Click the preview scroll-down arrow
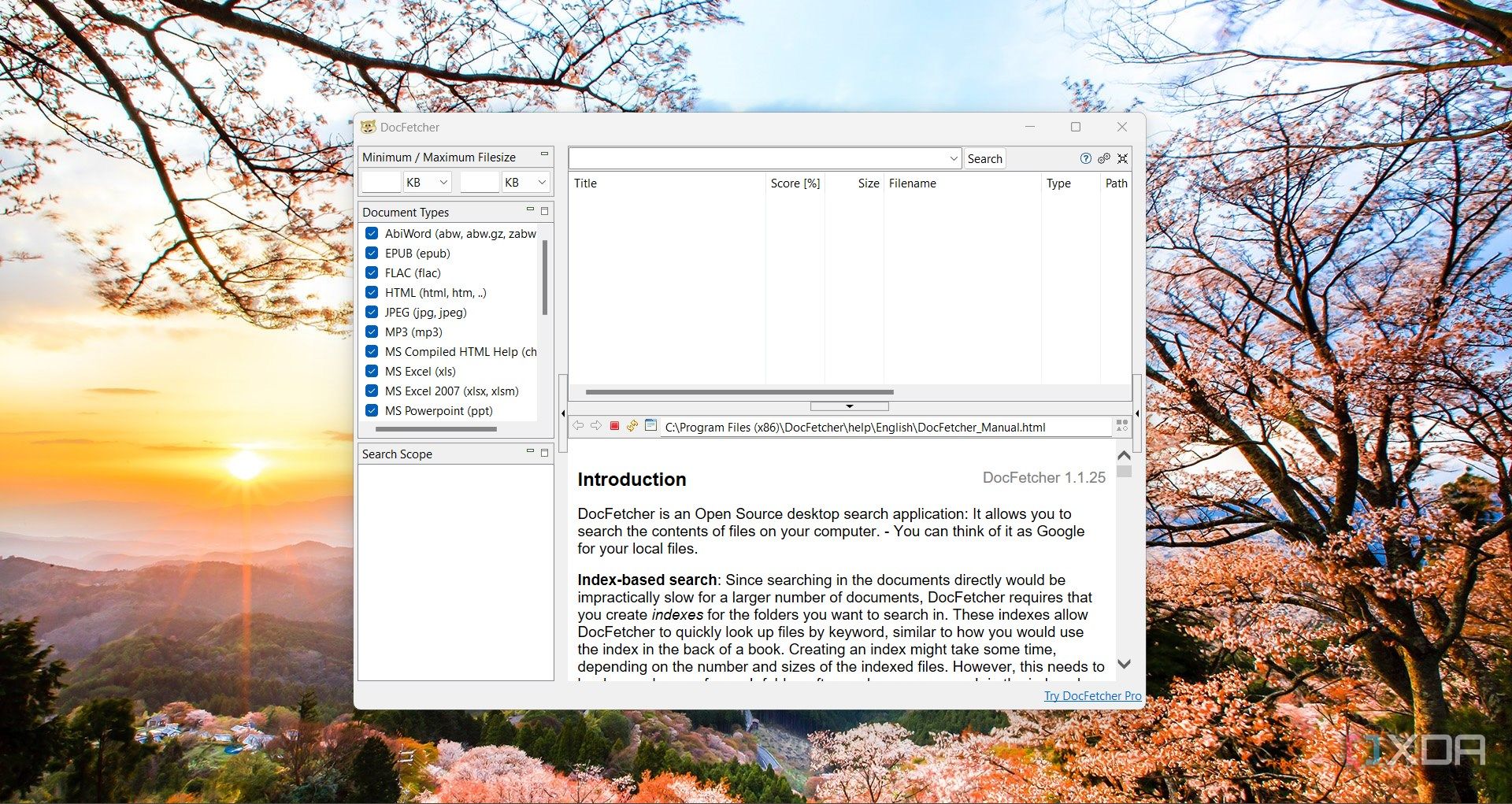This screenshot has height=804, width=1512. (1124, 665)
